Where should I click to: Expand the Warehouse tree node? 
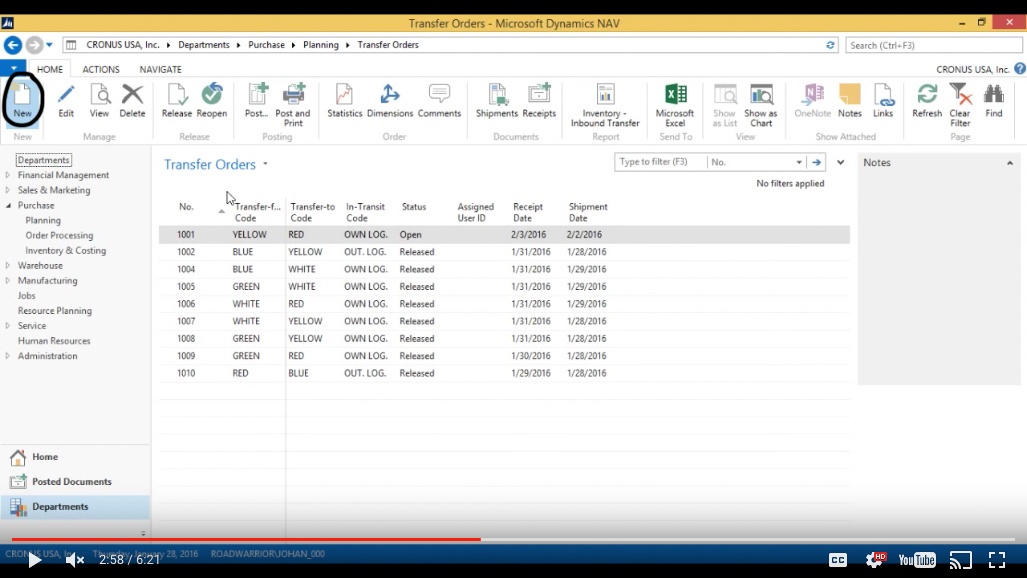coord(8,265)
